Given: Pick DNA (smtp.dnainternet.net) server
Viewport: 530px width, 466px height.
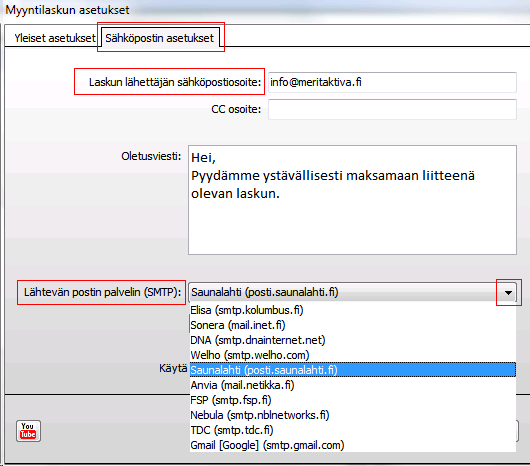Looking at the screenshot, I should pos(353,340).
